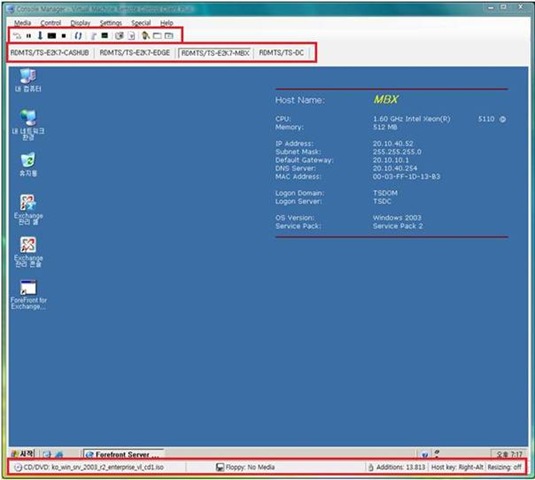Click the downward arrow toolbar icon
The image size is (535, 480).
(40, 35)
